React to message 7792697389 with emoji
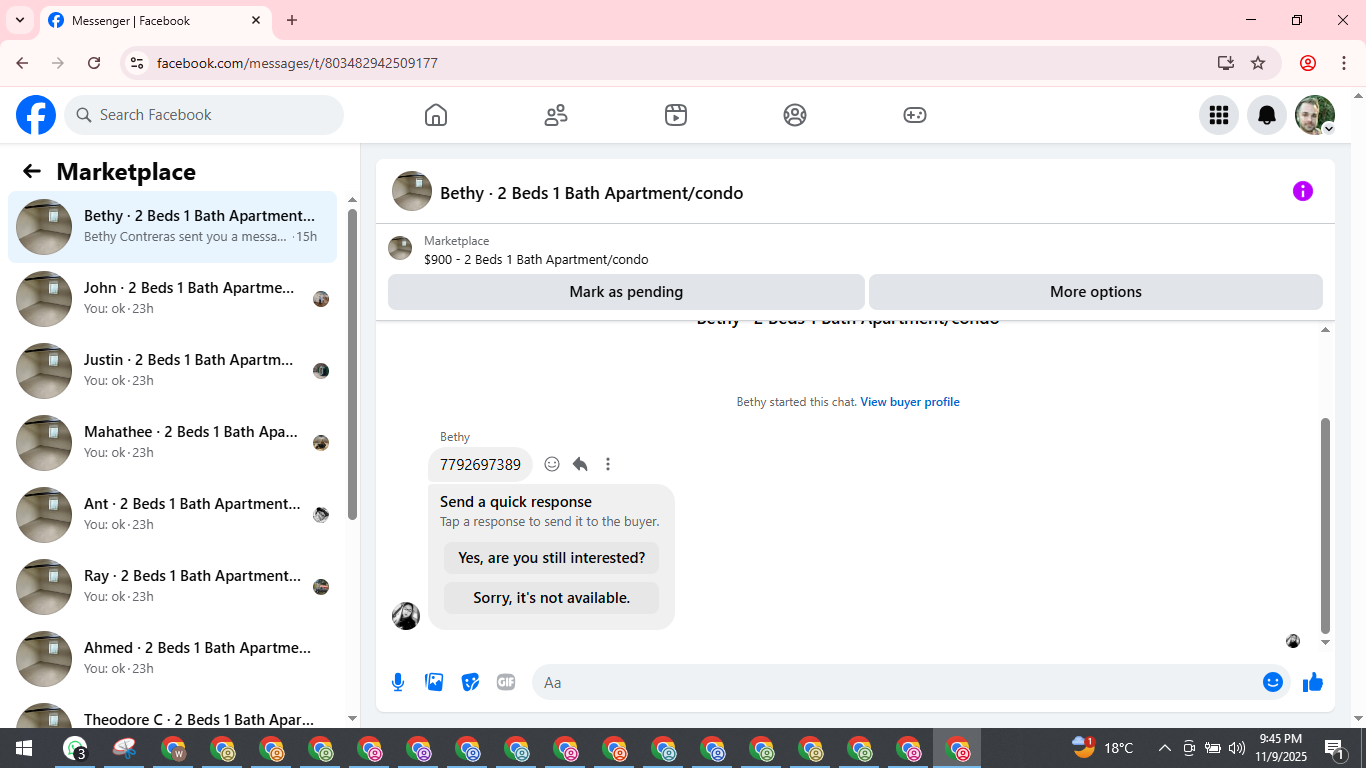Screen dimensions: 1366x768 pos(552,464)
